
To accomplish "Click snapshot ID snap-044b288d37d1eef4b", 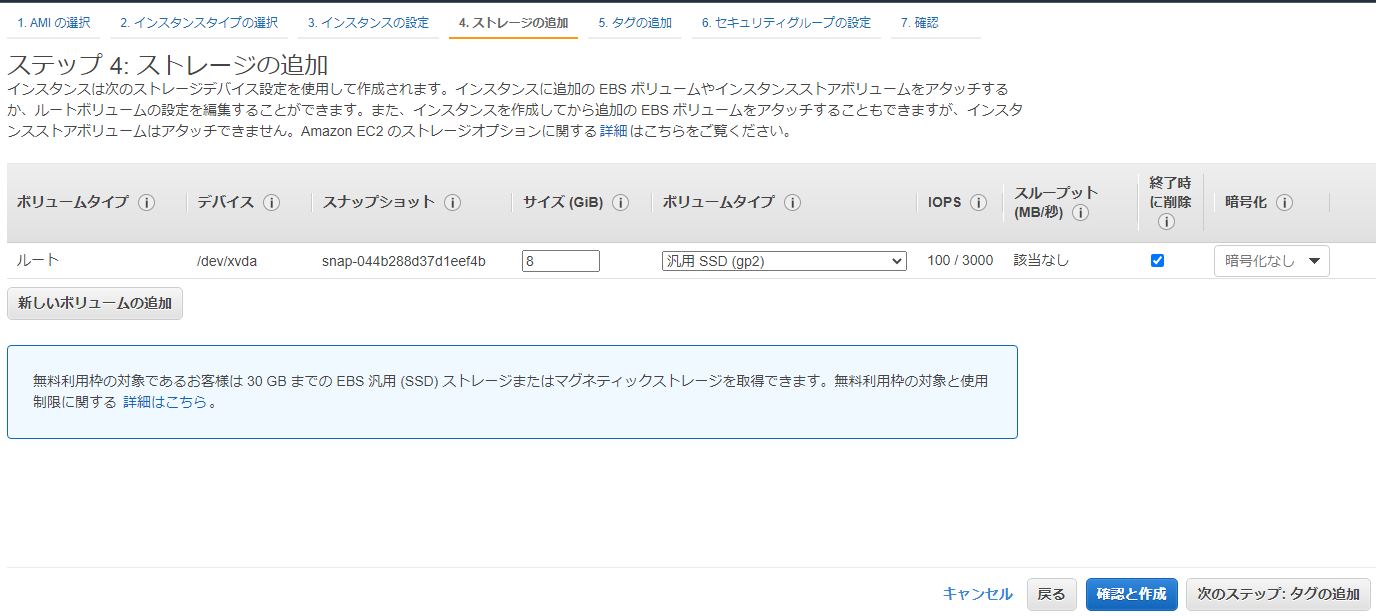I will pyautogui.click(x=404, y=261).
